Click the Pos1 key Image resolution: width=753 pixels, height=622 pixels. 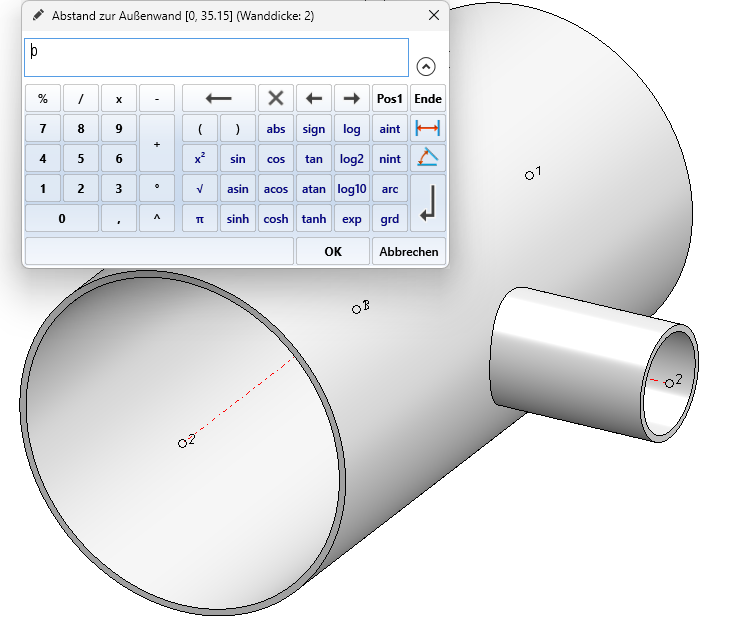[x=389, y=98]
